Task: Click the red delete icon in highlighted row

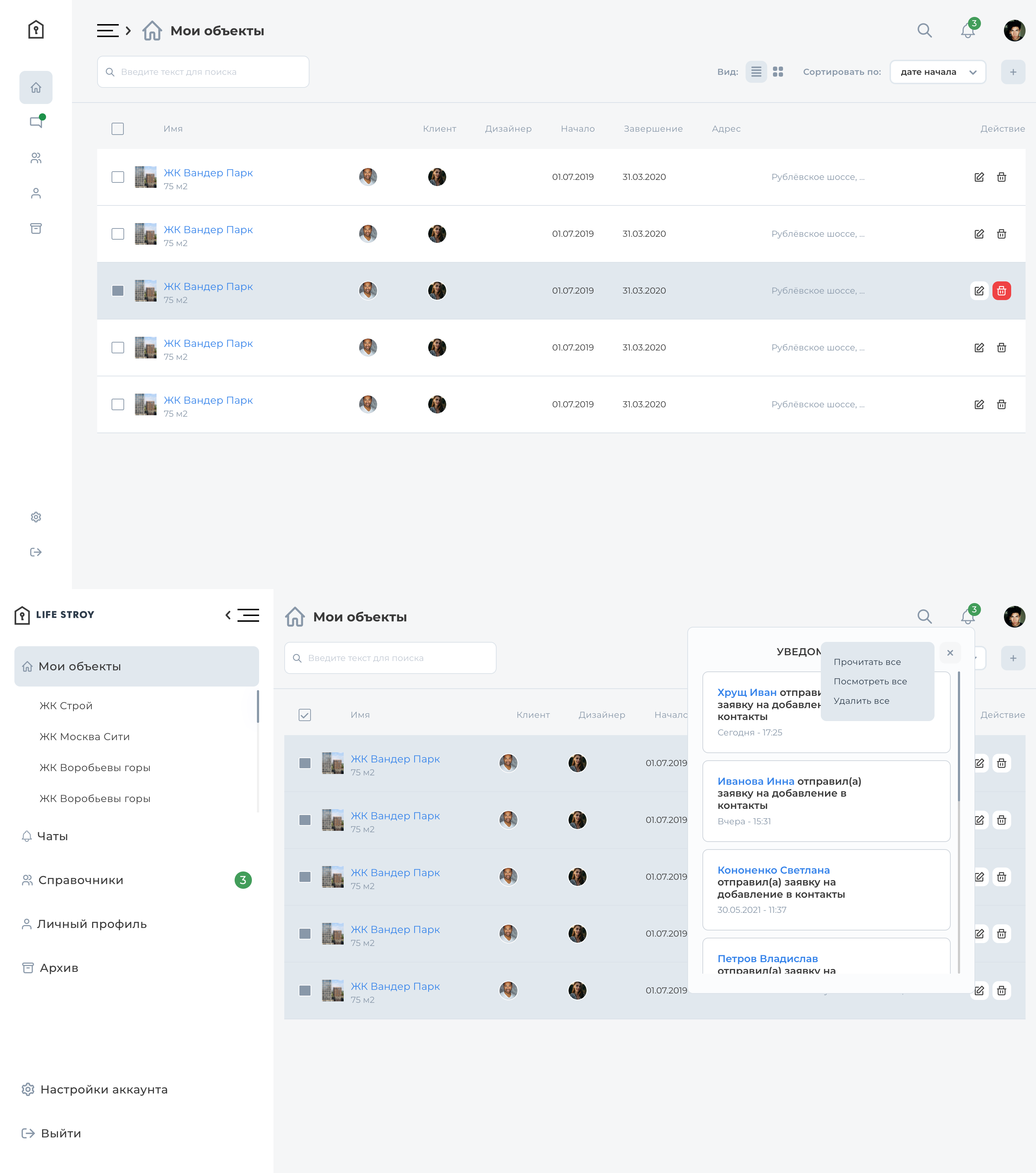Action: (1001, 291)
